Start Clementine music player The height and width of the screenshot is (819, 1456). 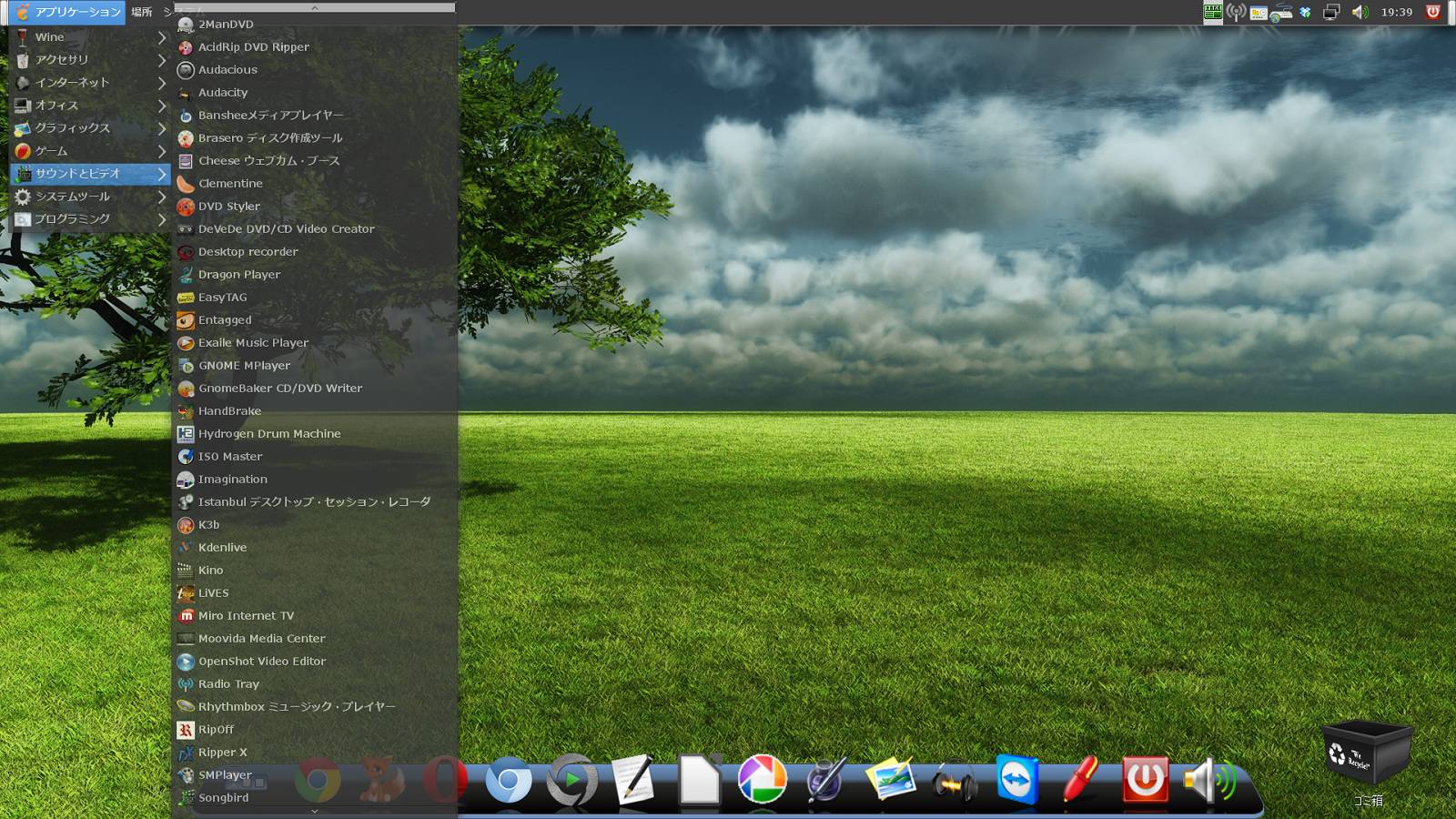coord(315,184)
